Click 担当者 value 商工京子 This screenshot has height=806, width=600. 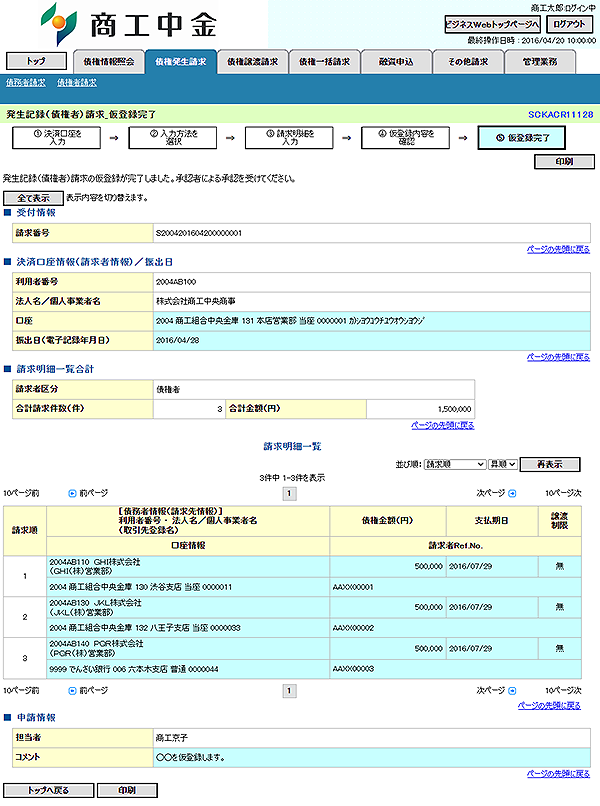point(172,738)
